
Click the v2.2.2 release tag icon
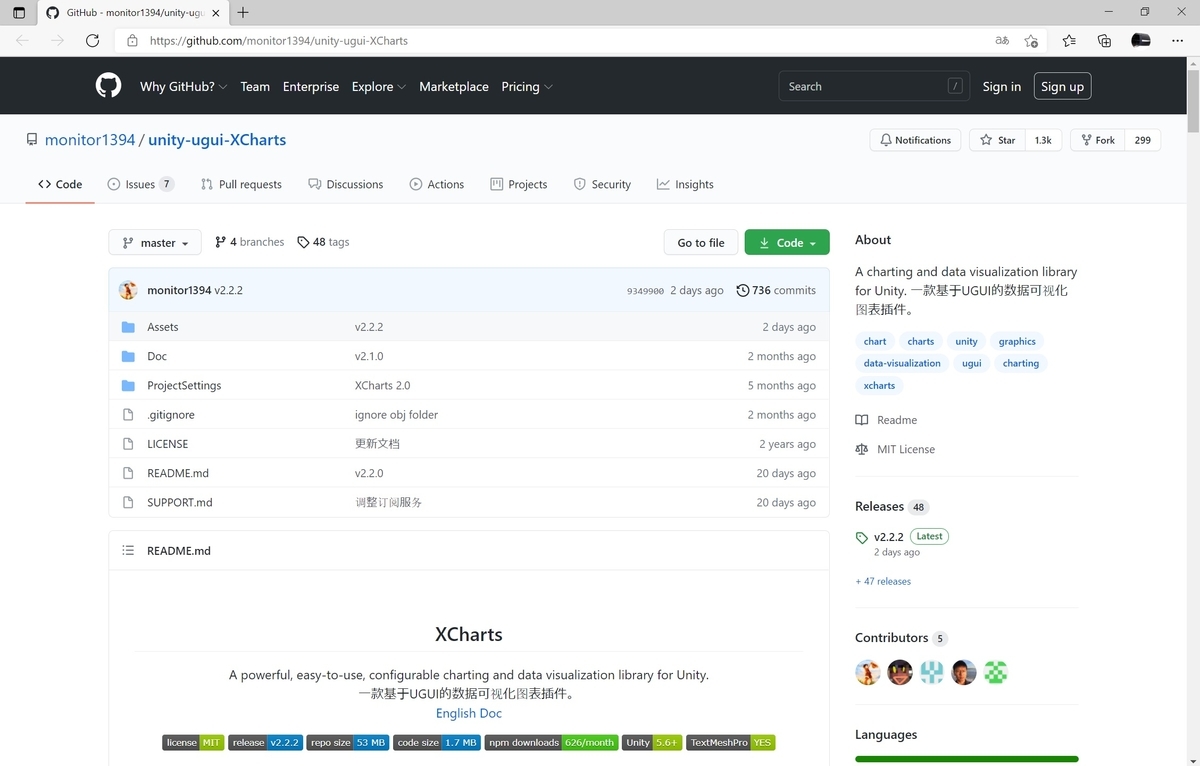(861, 536)
